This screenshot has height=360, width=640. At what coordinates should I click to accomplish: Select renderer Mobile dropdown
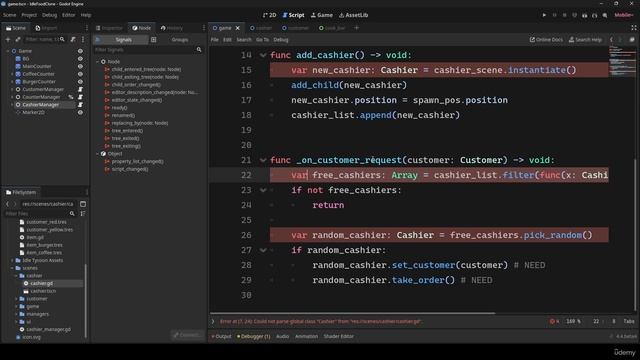click(x=624, y=15)
